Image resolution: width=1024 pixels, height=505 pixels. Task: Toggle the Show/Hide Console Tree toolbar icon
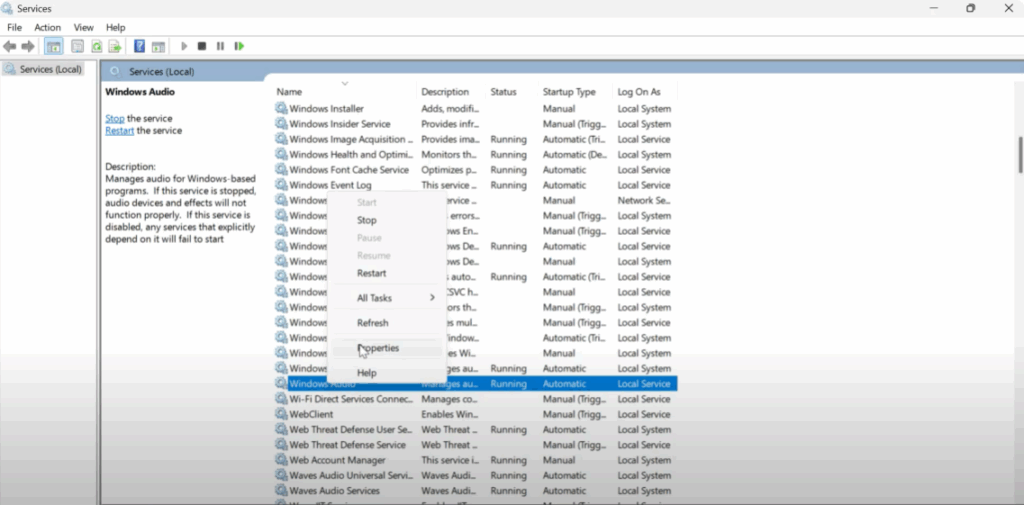point(54,46)
